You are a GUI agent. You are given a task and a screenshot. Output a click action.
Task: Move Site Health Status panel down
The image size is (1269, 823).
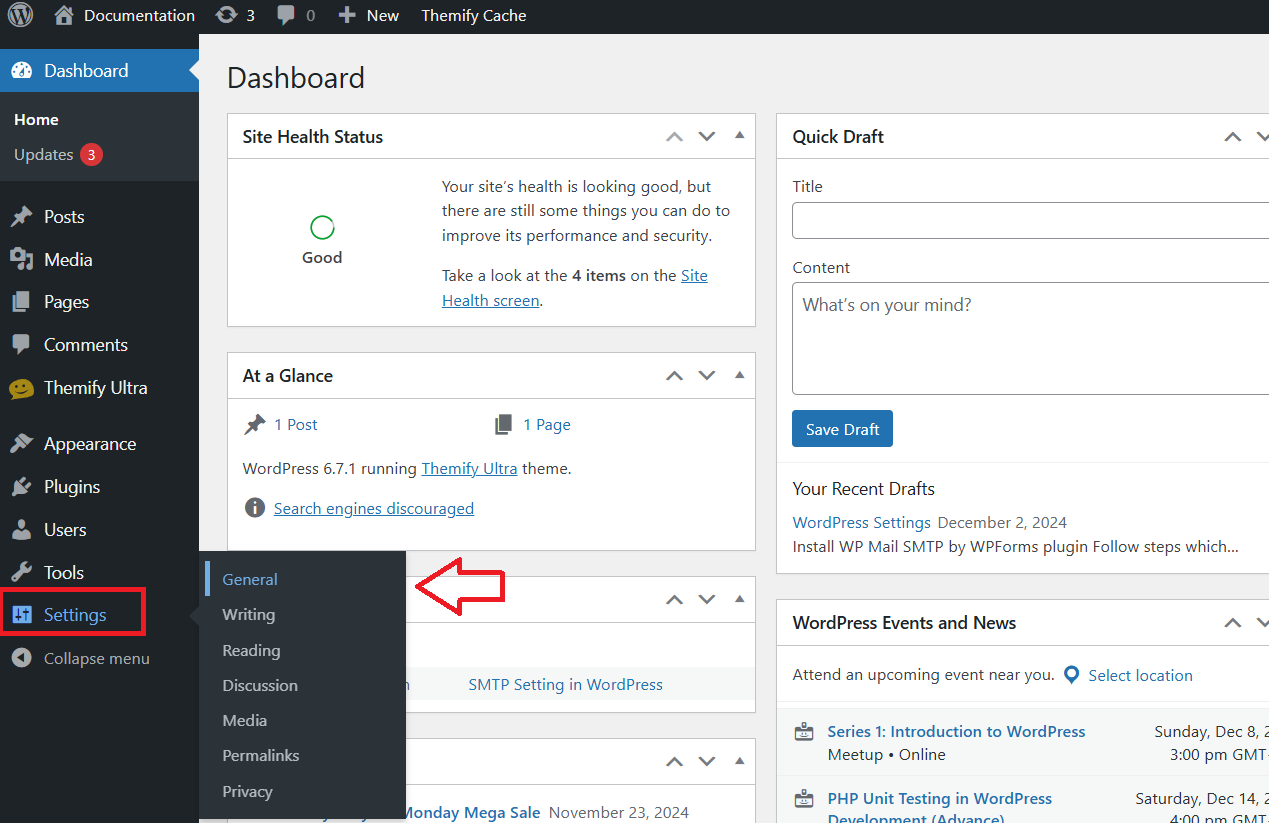707,137
